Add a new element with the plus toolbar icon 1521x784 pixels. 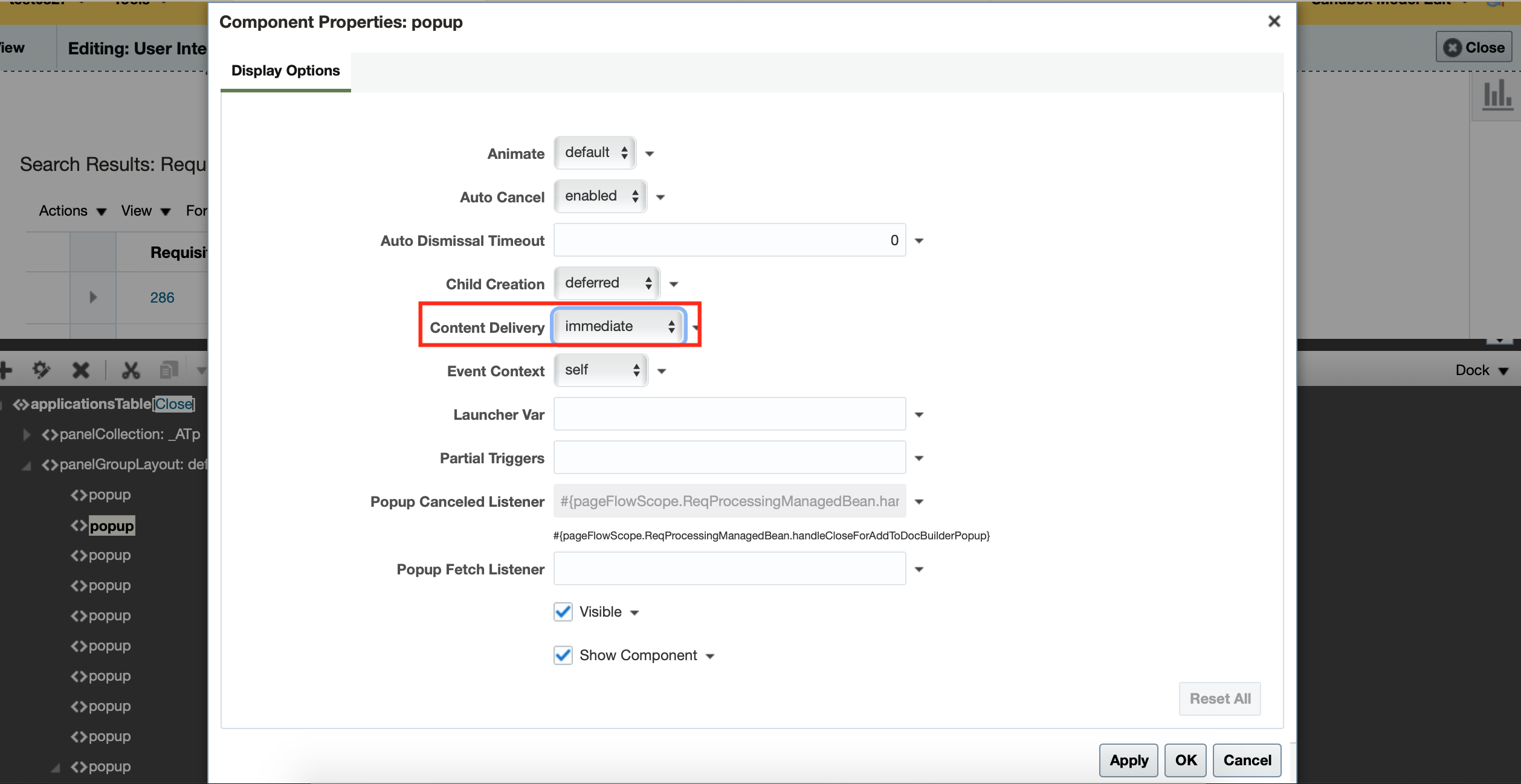[6, 370]
